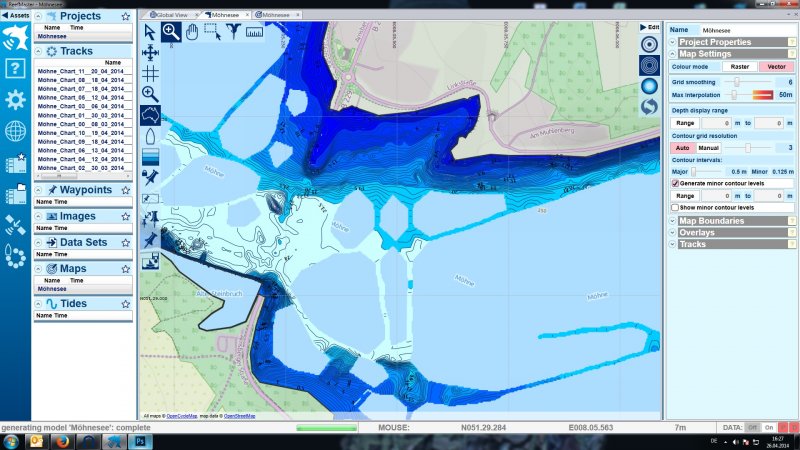This screenshot has height=450, width=800.
Task: Set colour mode to Raster
Action: coord(741,66)
